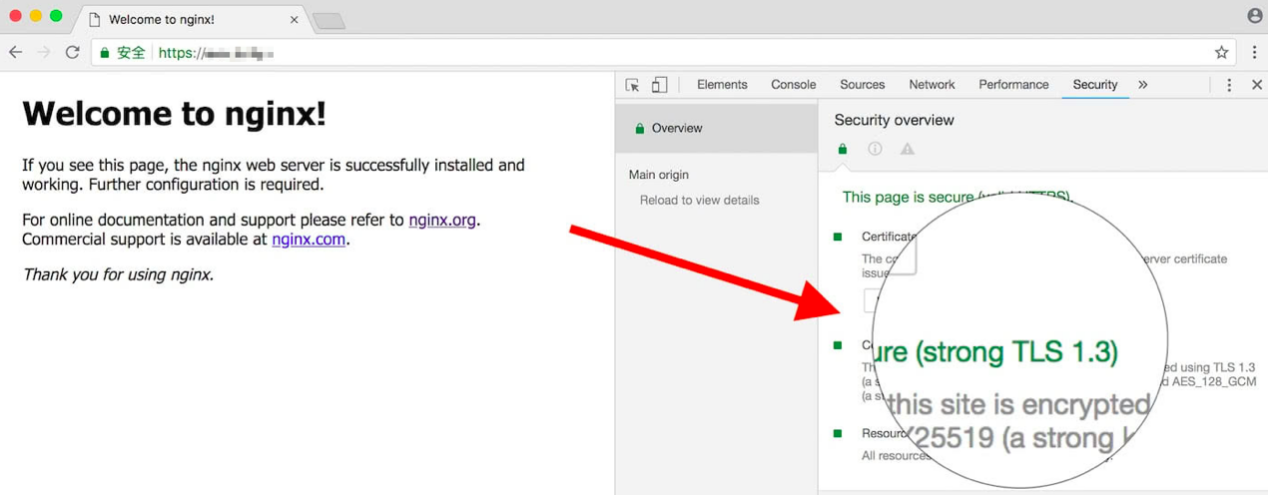Activate the DevTools inspect element cursor icon

pyautogui.click(x=632, y=85)
